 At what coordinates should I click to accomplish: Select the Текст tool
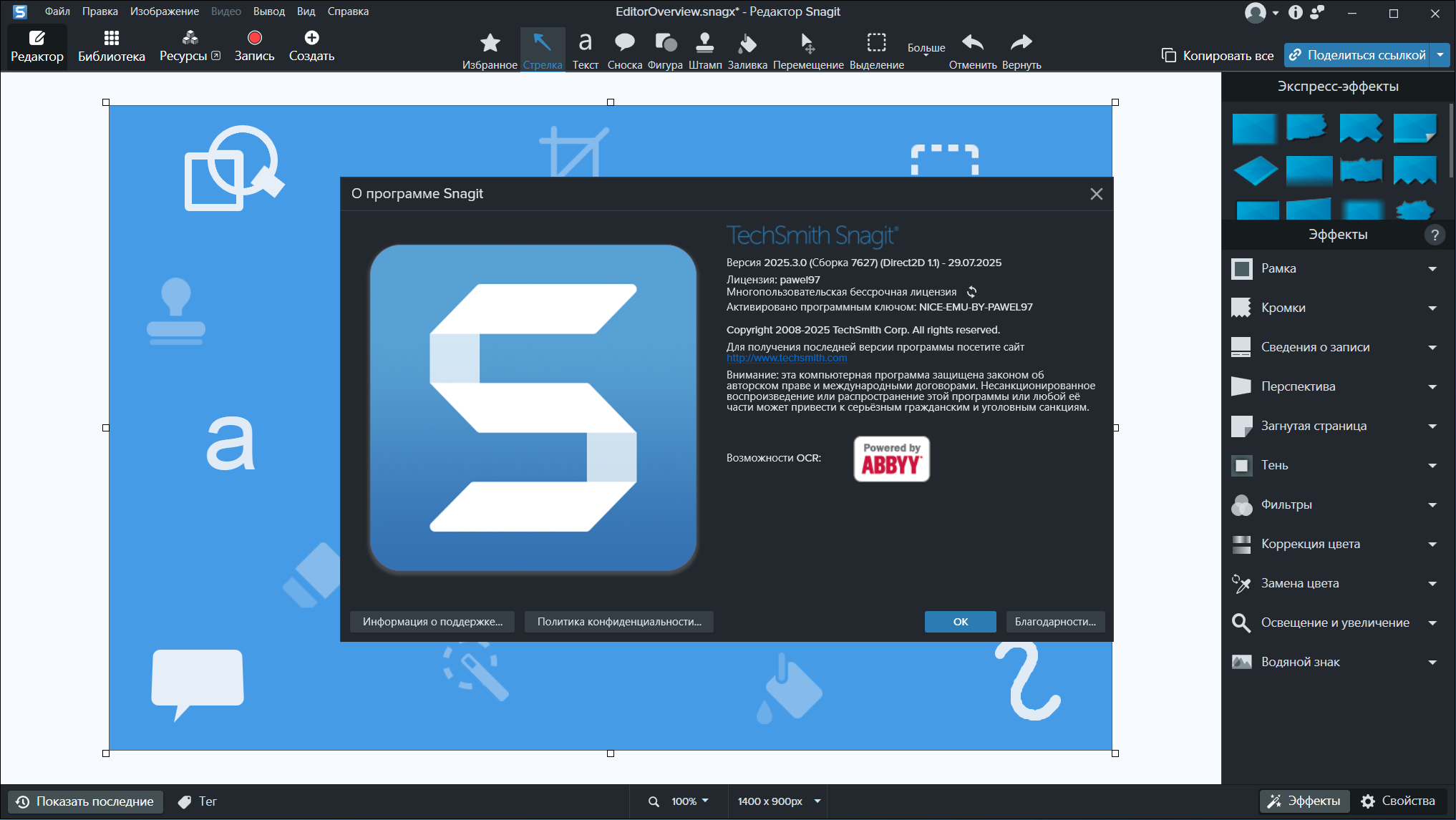(586, 49)
